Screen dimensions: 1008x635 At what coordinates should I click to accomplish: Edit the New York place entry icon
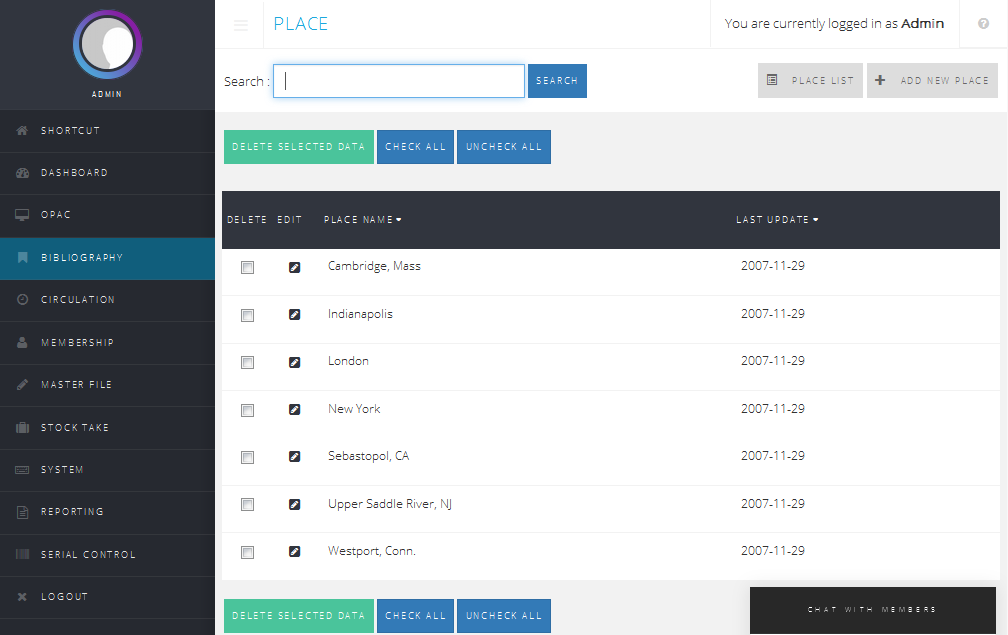(294, 410)
